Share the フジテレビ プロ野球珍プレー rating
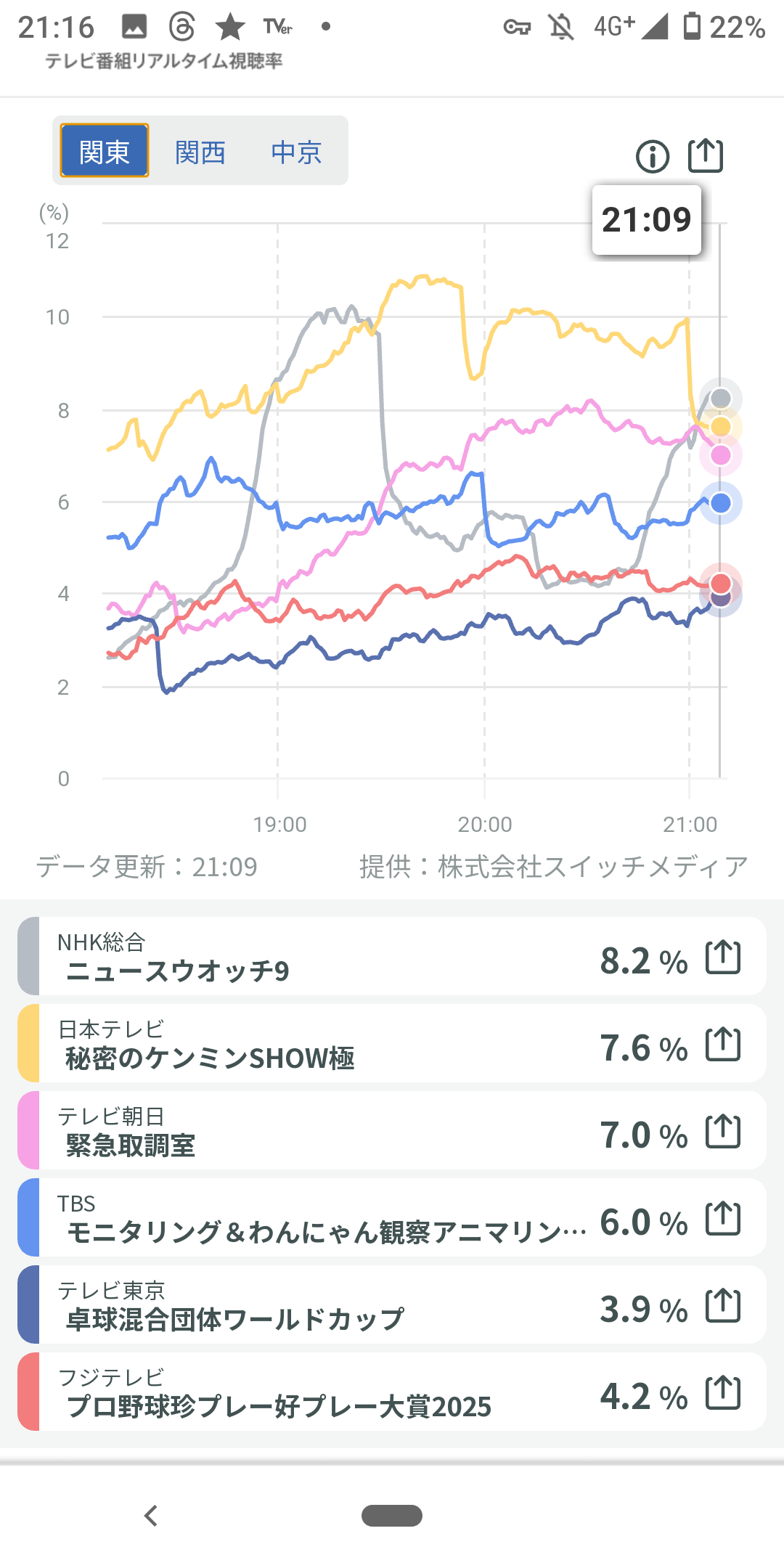This screenshot has height=1568, width=784. pos(723,1392)
